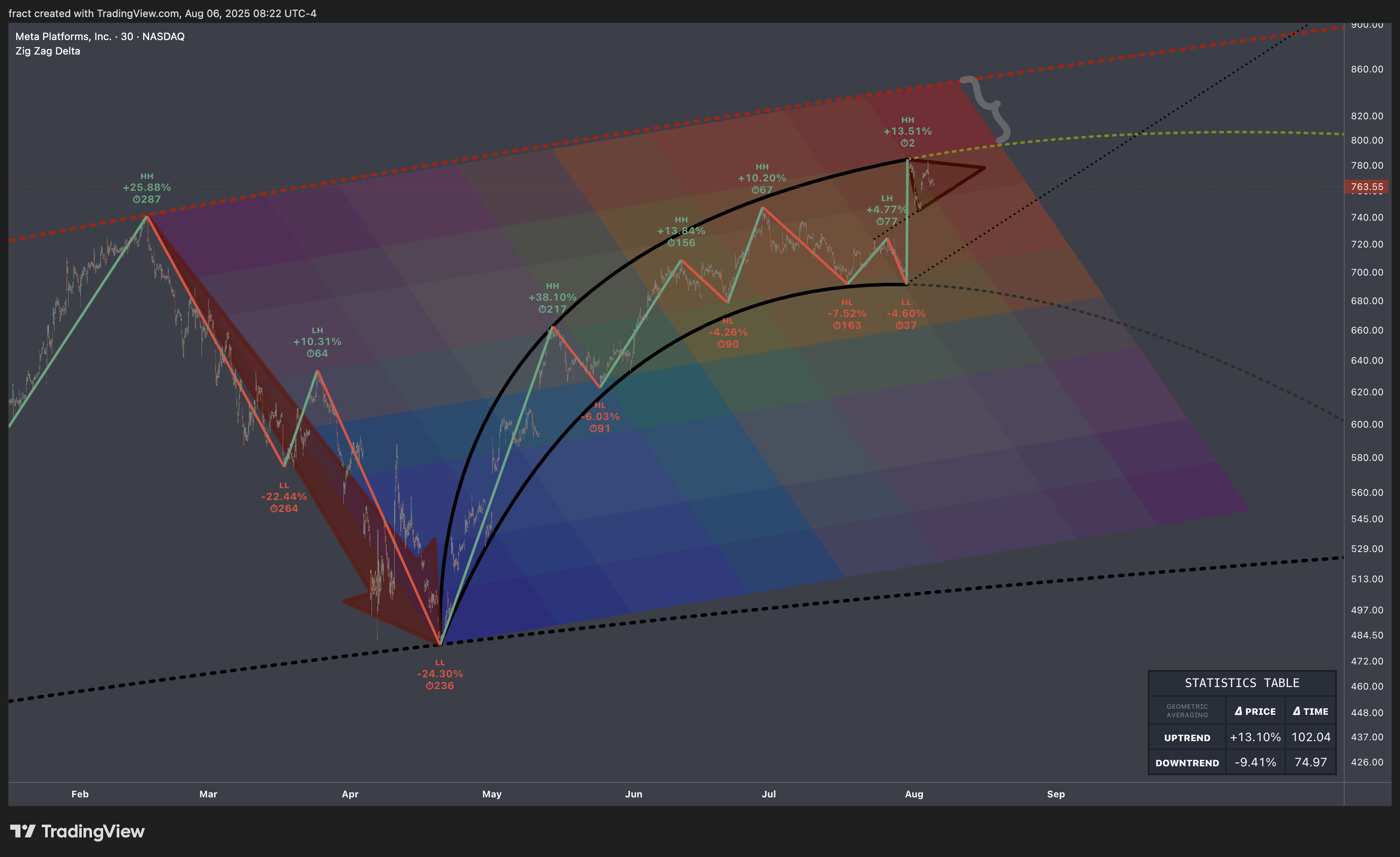Select the gray curly brace drawing
Viewport: 1400px width, 857px height.
point(991,106)
